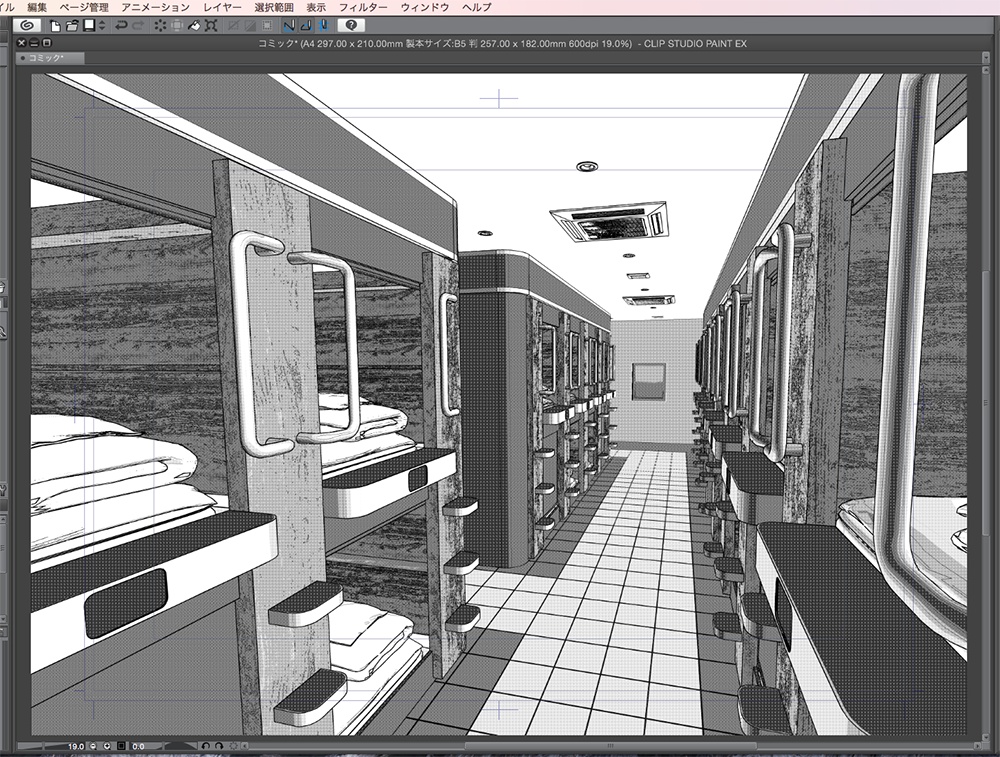Screen dimensions: 1000x757
Task: Undo the last action
Action: click(121, 26)
